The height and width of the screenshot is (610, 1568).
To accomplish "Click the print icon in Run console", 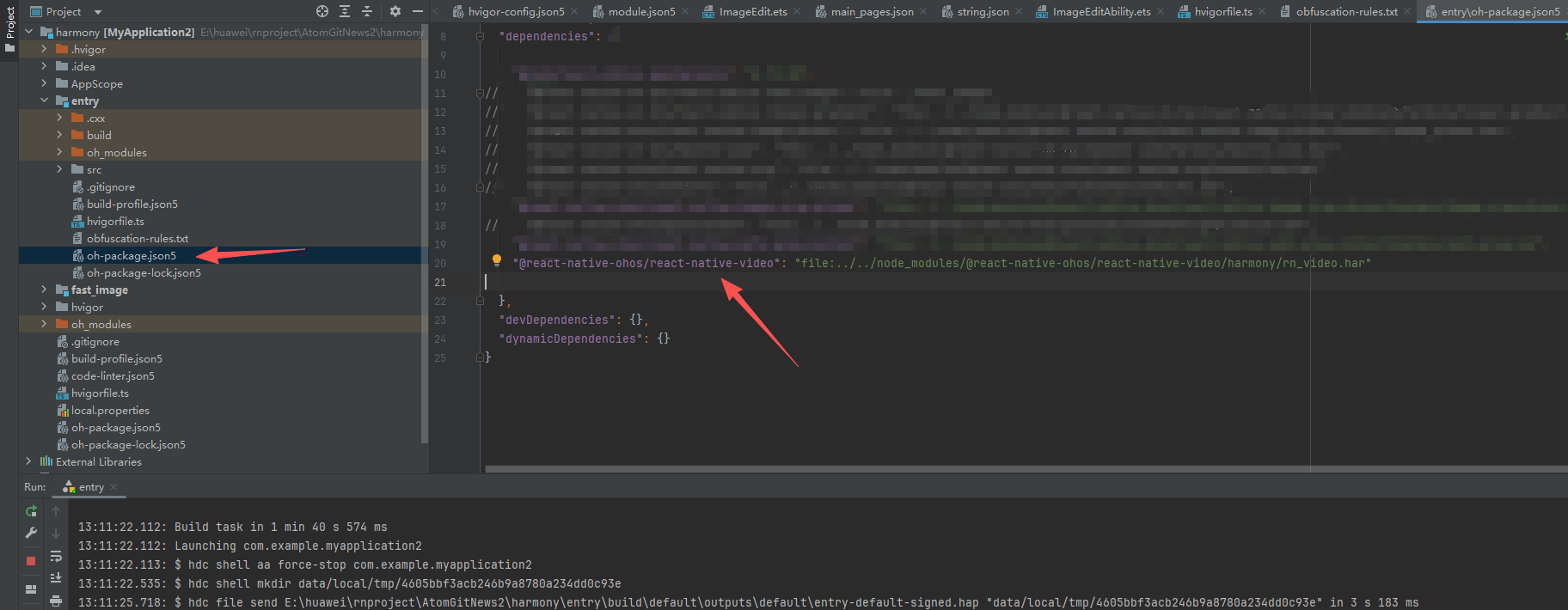I will 56,601.
